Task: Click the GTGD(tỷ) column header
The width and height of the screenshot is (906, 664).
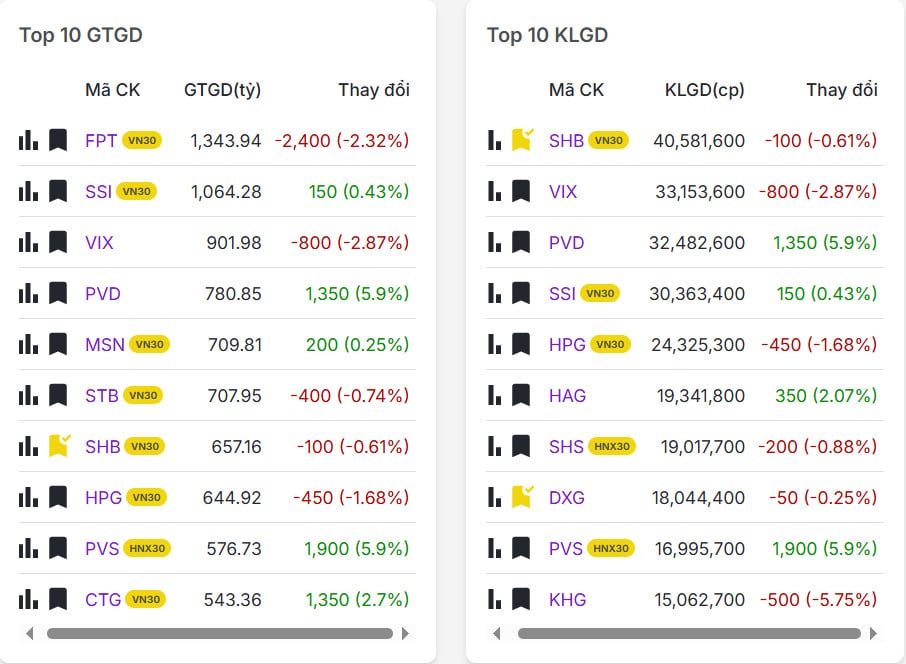Action: 222,90
